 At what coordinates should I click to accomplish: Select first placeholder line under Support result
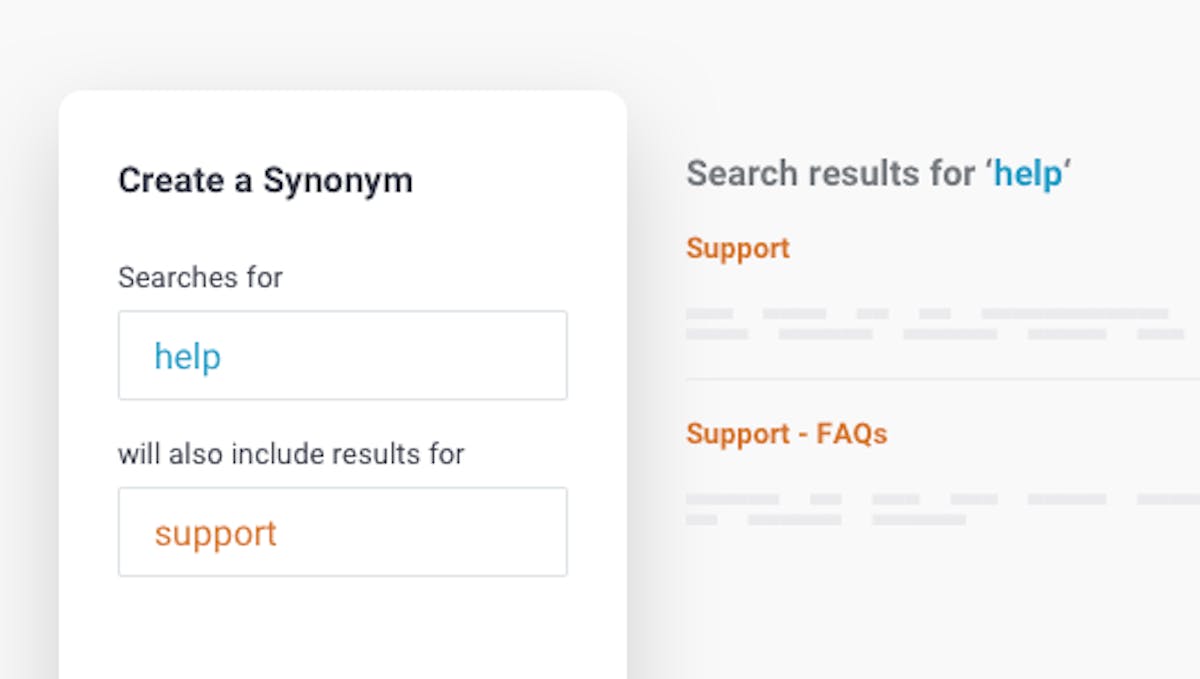pos(927,314)
